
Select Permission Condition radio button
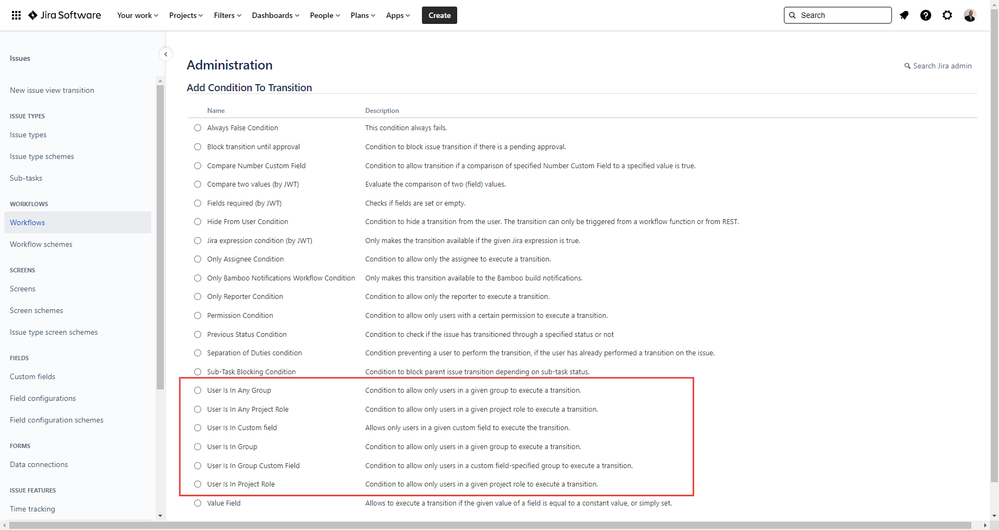click(198, 315)
